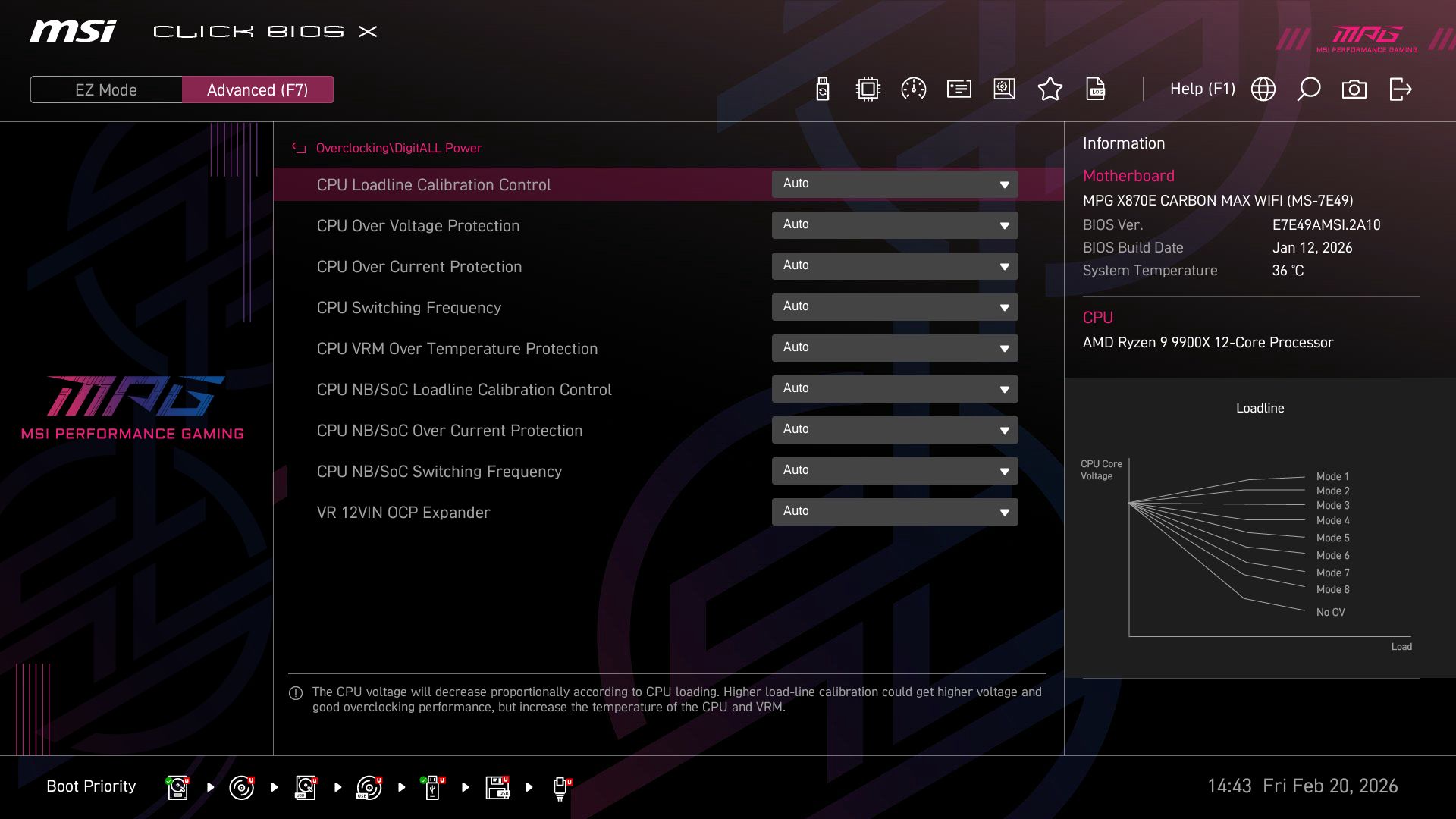The height and width of the screenshot is (819, 1456).
Task: Switch to EZ Mode tab
Action: click(105, 89)
